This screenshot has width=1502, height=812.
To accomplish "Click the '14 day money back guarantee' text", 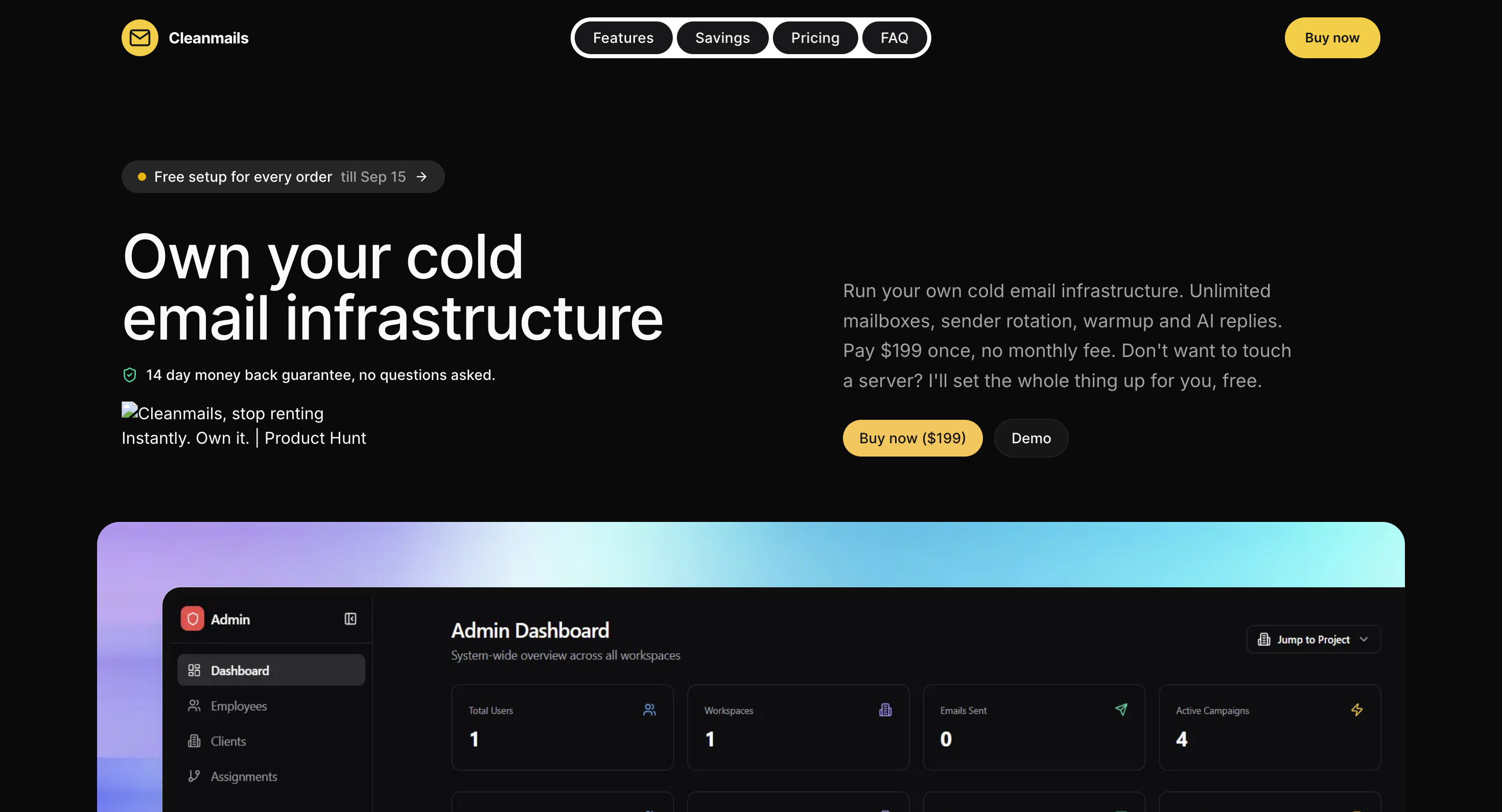I will (x=320, y=375).
